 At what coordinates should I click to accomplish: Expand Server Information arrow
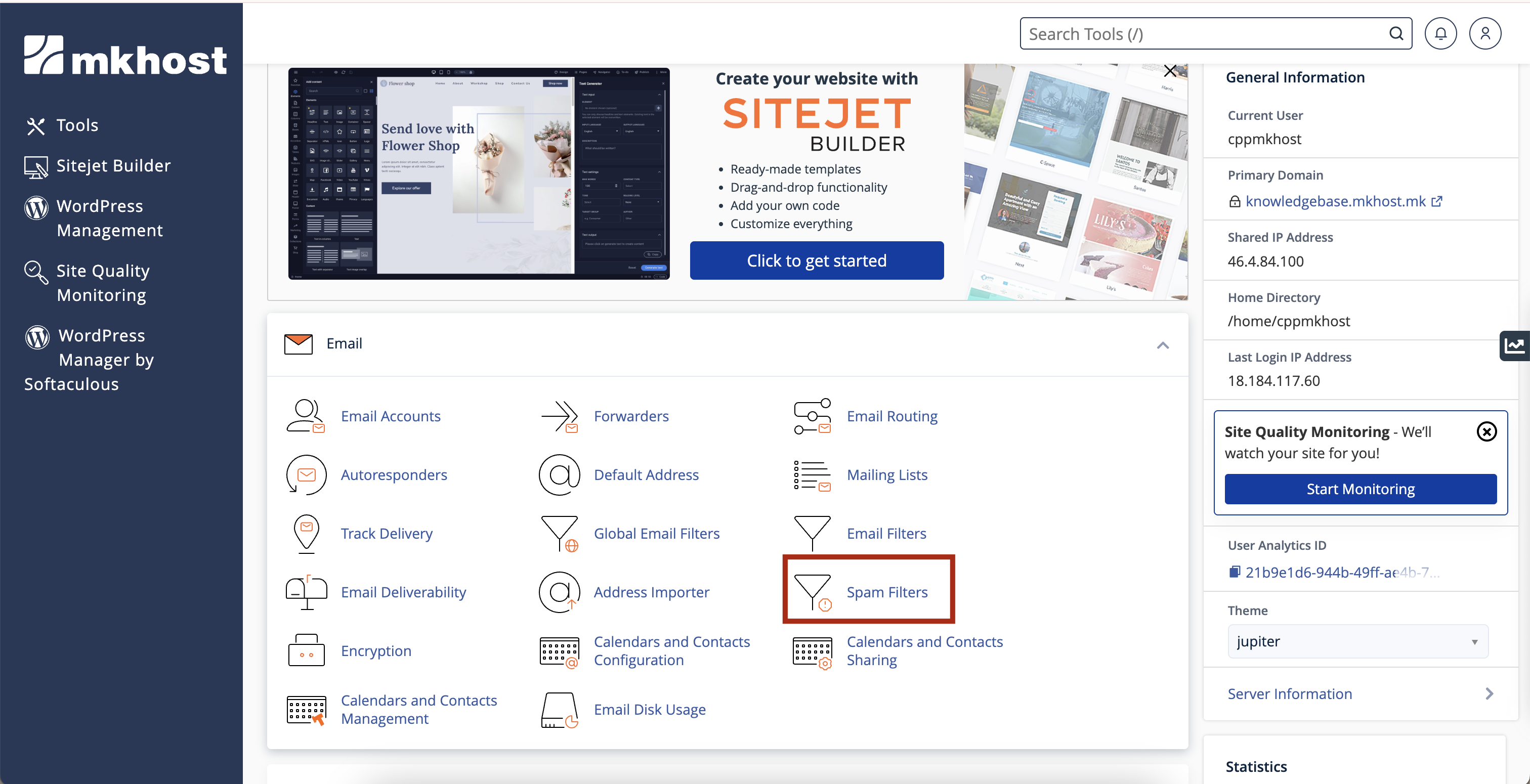pos(1489,694)
